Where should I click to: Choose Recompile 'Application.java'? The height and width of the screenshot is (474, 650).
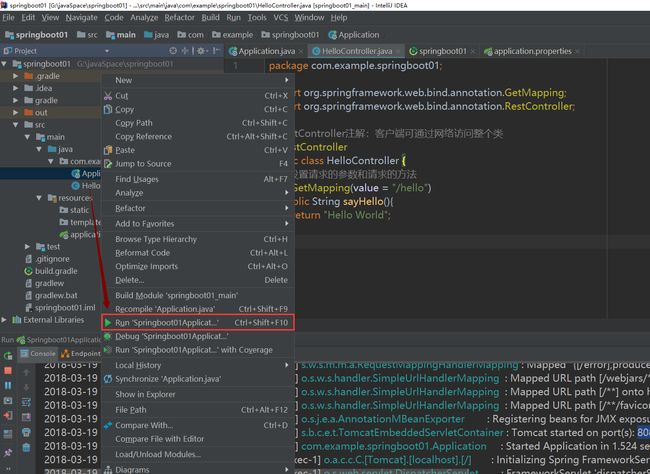tap(198, 309)
